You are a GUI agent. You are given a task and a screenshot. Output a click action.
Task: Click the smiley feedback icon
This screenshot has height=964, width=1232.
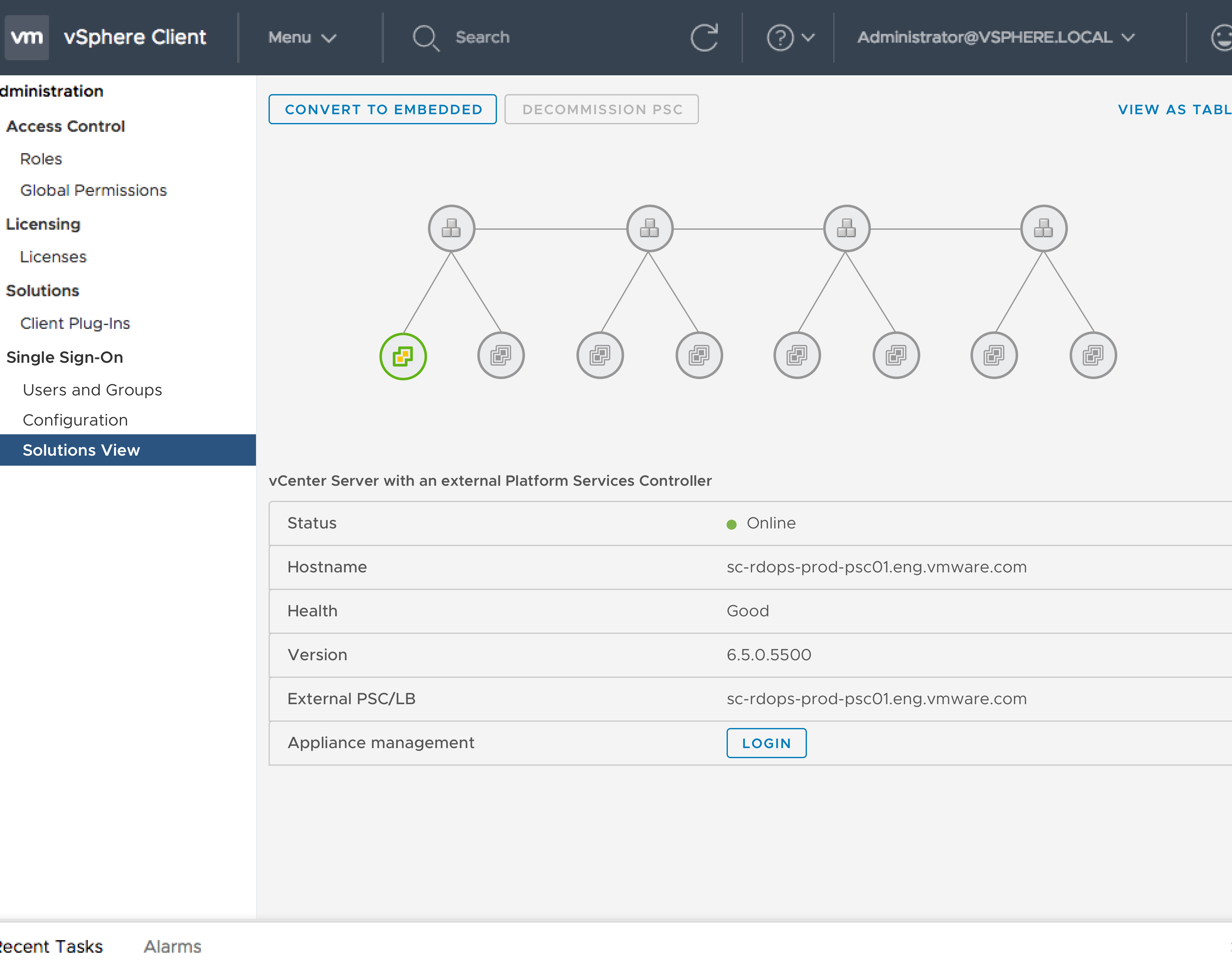coord(1222,38)
